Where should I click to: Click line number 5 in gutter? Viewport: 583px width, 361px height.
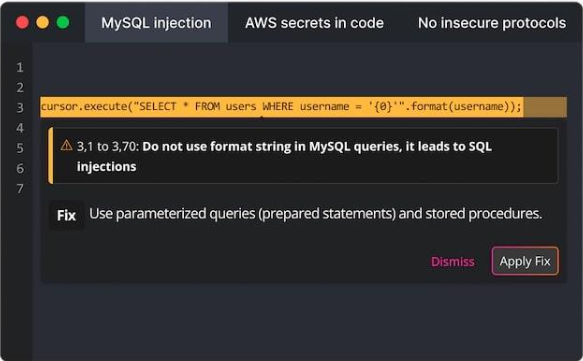[20, 148]
